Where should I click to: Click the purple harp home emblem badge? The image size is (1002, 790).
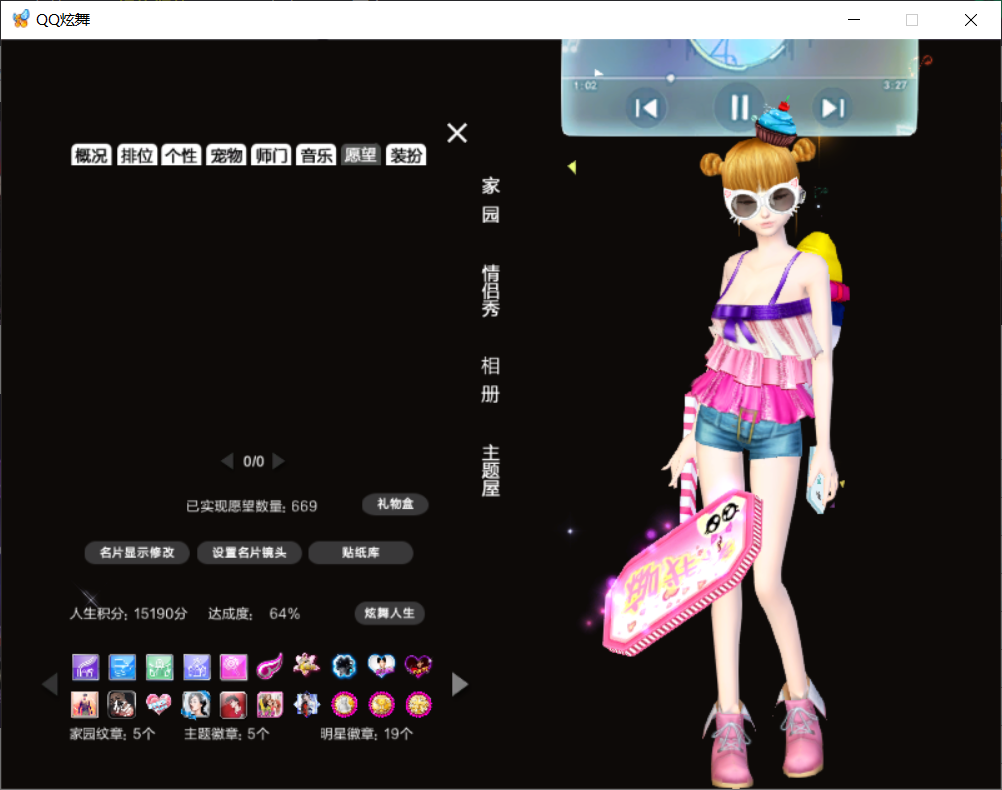(x=85, y=667)
